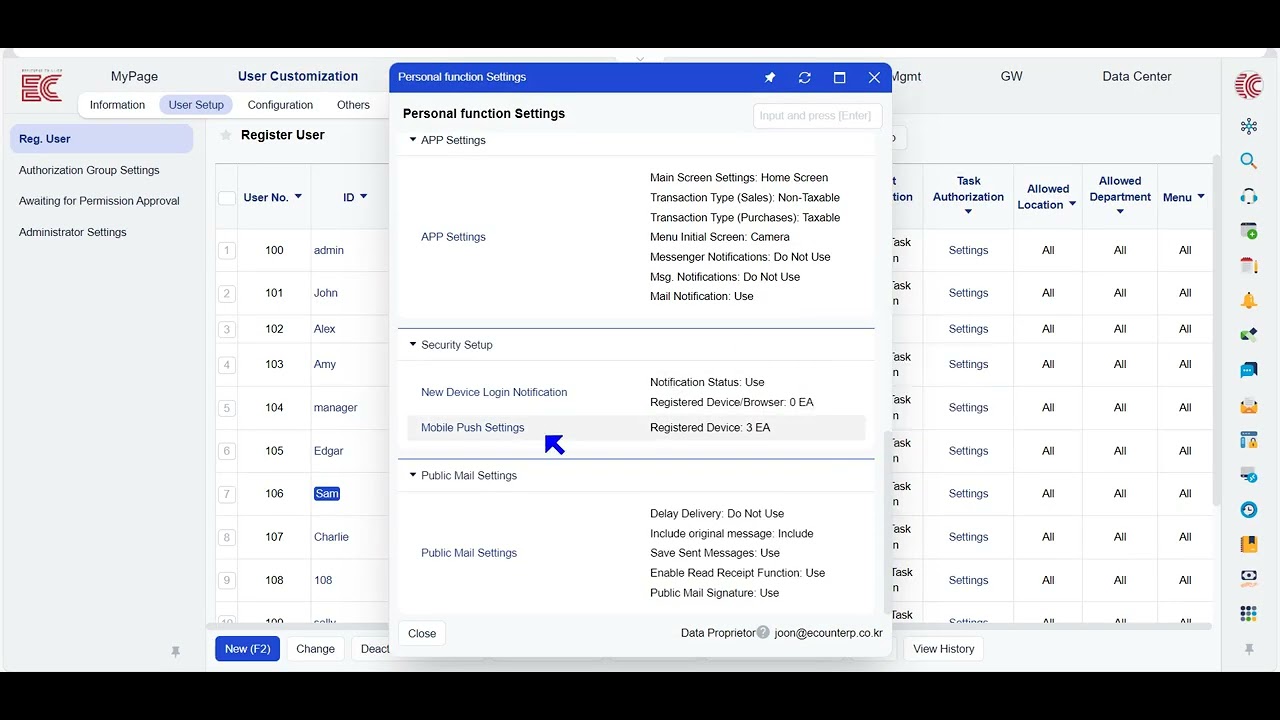Pin the Personal function Settings dialog

click(770, 77)
